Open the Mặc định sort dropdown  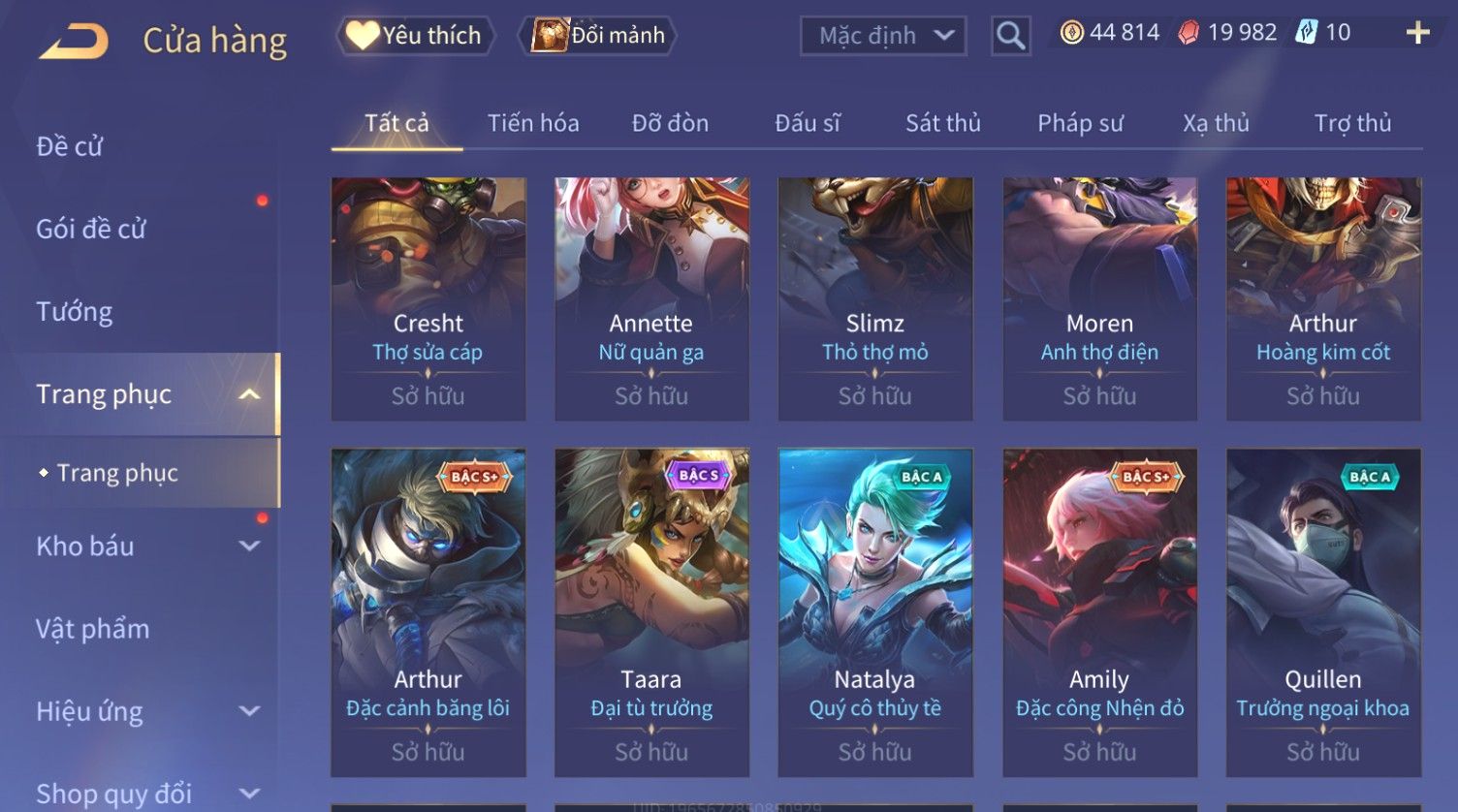tap(883, 36)
